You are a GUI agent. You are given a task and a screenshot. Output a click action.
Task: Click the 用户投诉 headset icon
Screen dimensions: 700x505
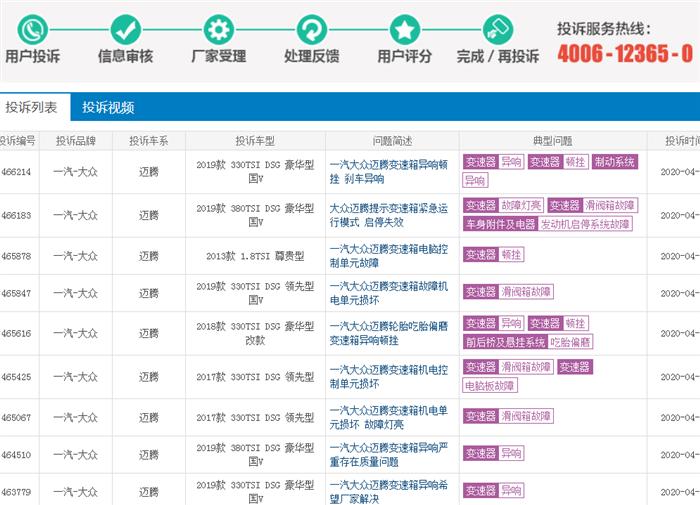(32, 28)
